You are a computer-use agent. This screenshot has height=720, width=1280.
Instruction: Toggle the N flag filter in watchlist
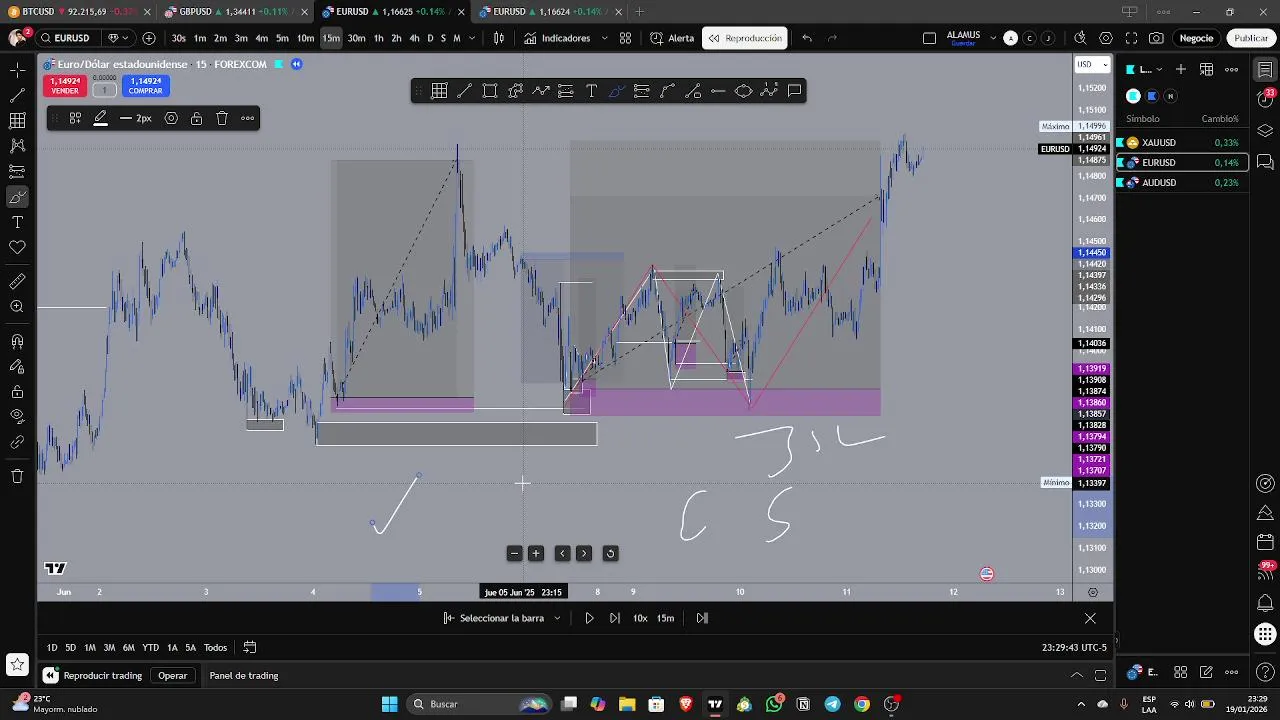1170,96
